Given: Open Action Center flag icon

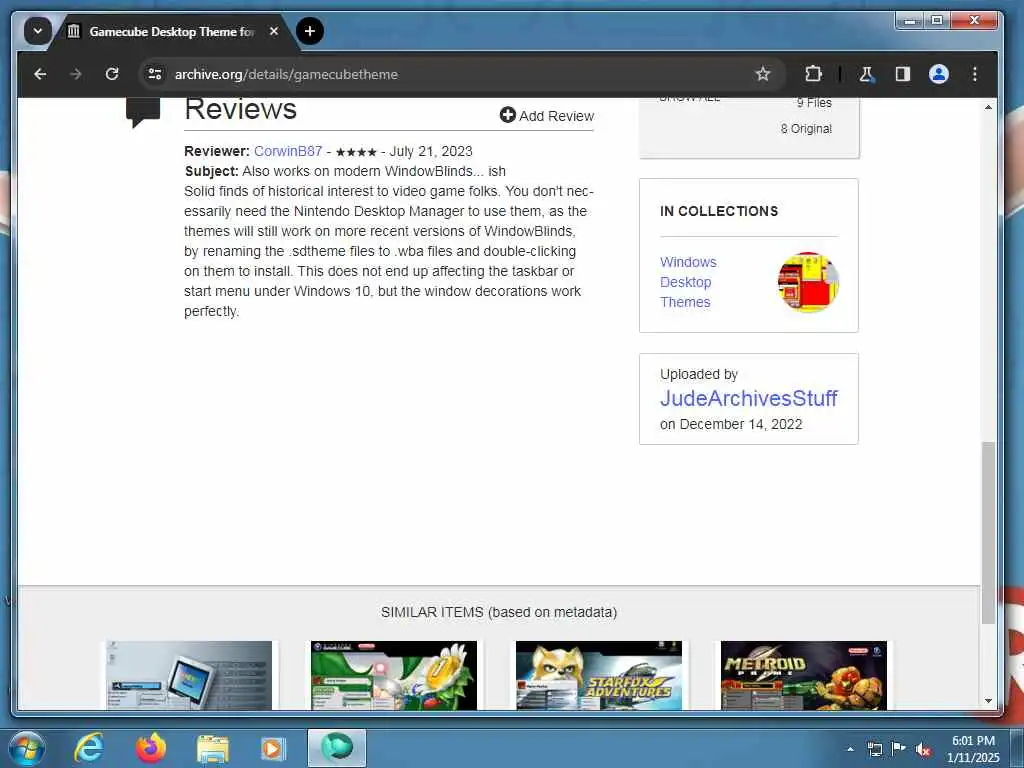Looking at the screenshot, I should pyautogui.click(x=899, y=748).
